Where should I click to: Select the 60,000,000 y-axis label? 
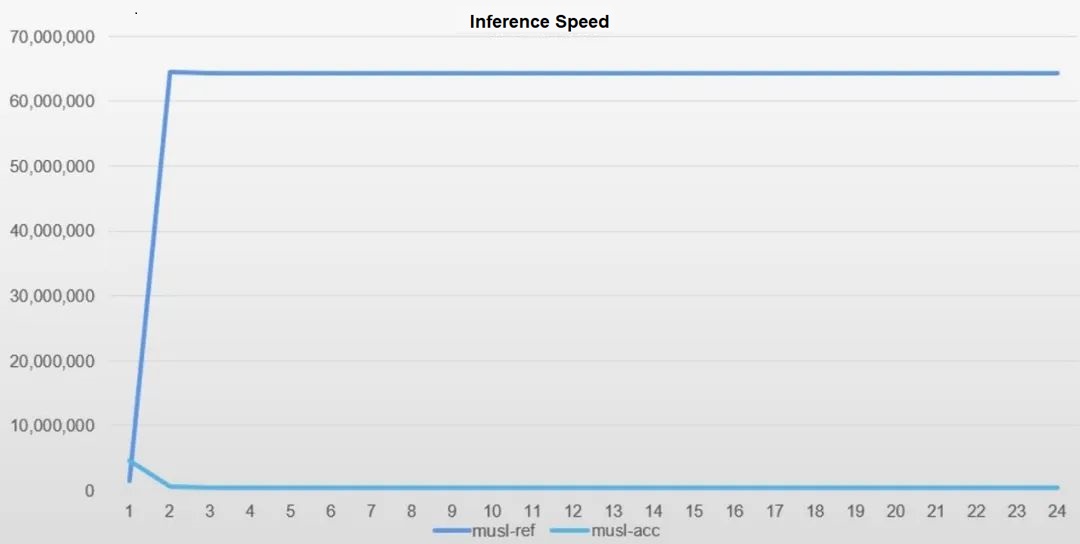coord(52,101)
